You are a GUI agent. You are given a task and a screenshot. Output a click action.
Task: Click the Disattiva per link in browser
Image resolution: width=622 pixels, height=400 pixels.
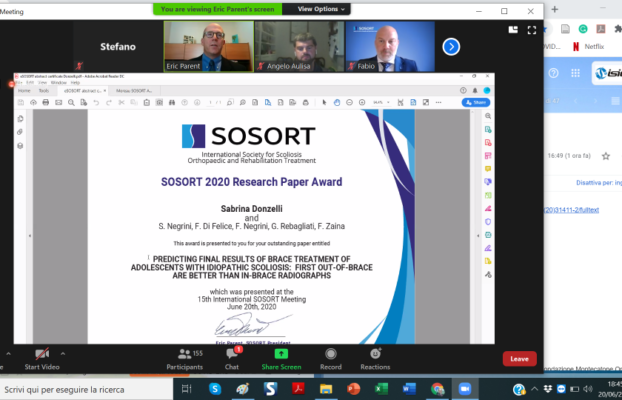599,183
